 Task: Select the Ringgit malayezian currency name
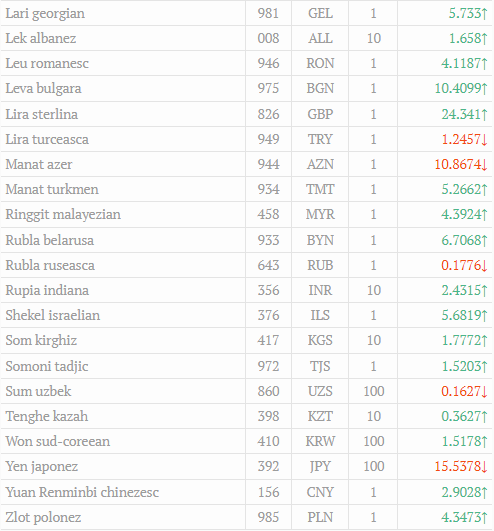click(x=63, y=215)
